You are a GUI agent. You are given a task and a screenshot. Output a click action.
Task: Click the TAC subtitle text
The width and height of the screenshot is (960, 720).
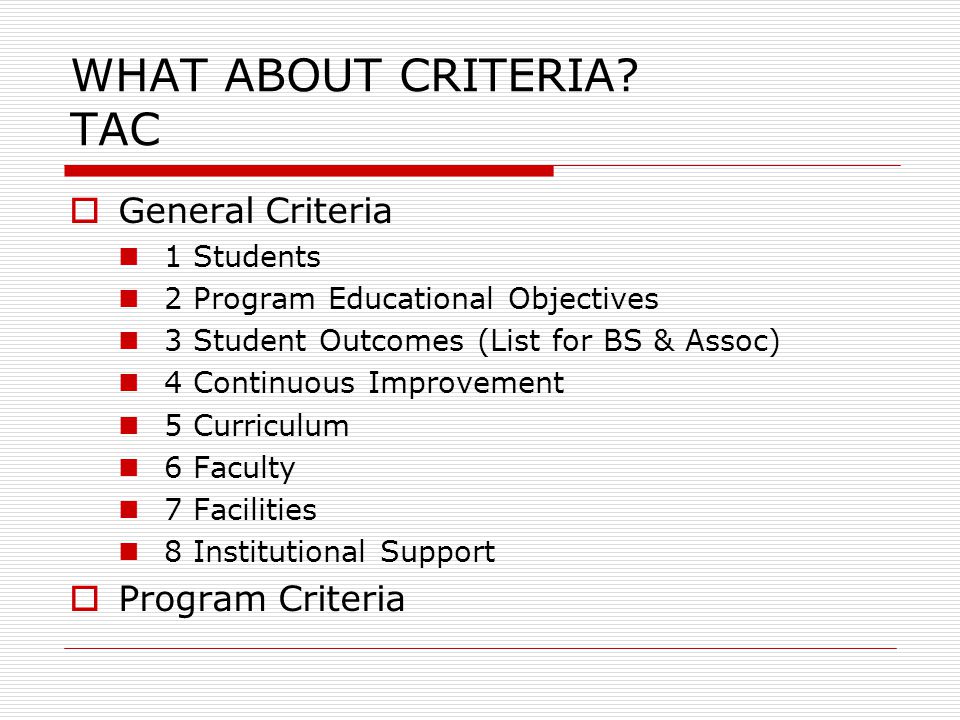116,129
